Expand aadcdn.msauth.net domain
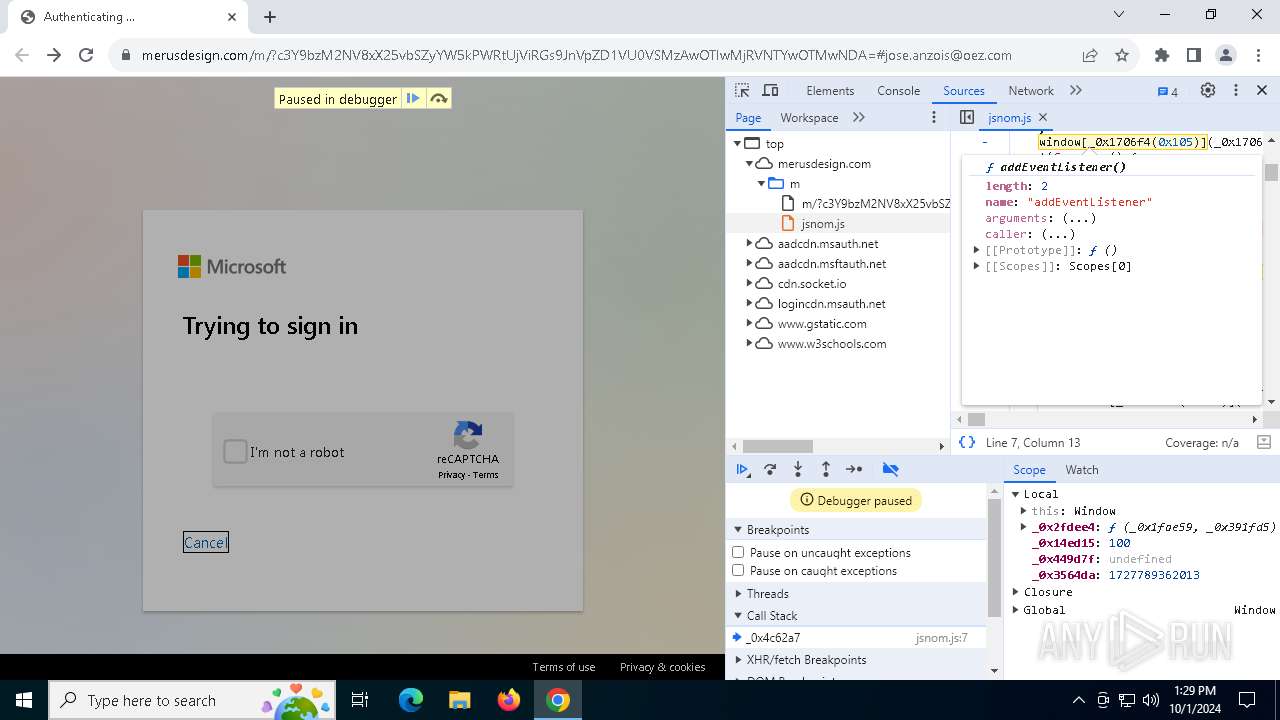 tap(749, 243)
